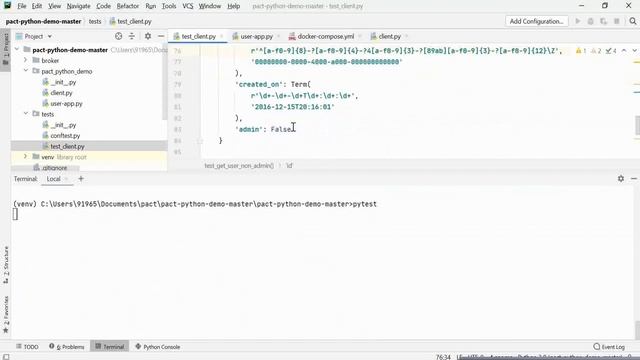Image resolution: width=640 pixels, height=360 pixels.
Task: Click the tests breadcrumb in navigation bar
Action: 95,21
